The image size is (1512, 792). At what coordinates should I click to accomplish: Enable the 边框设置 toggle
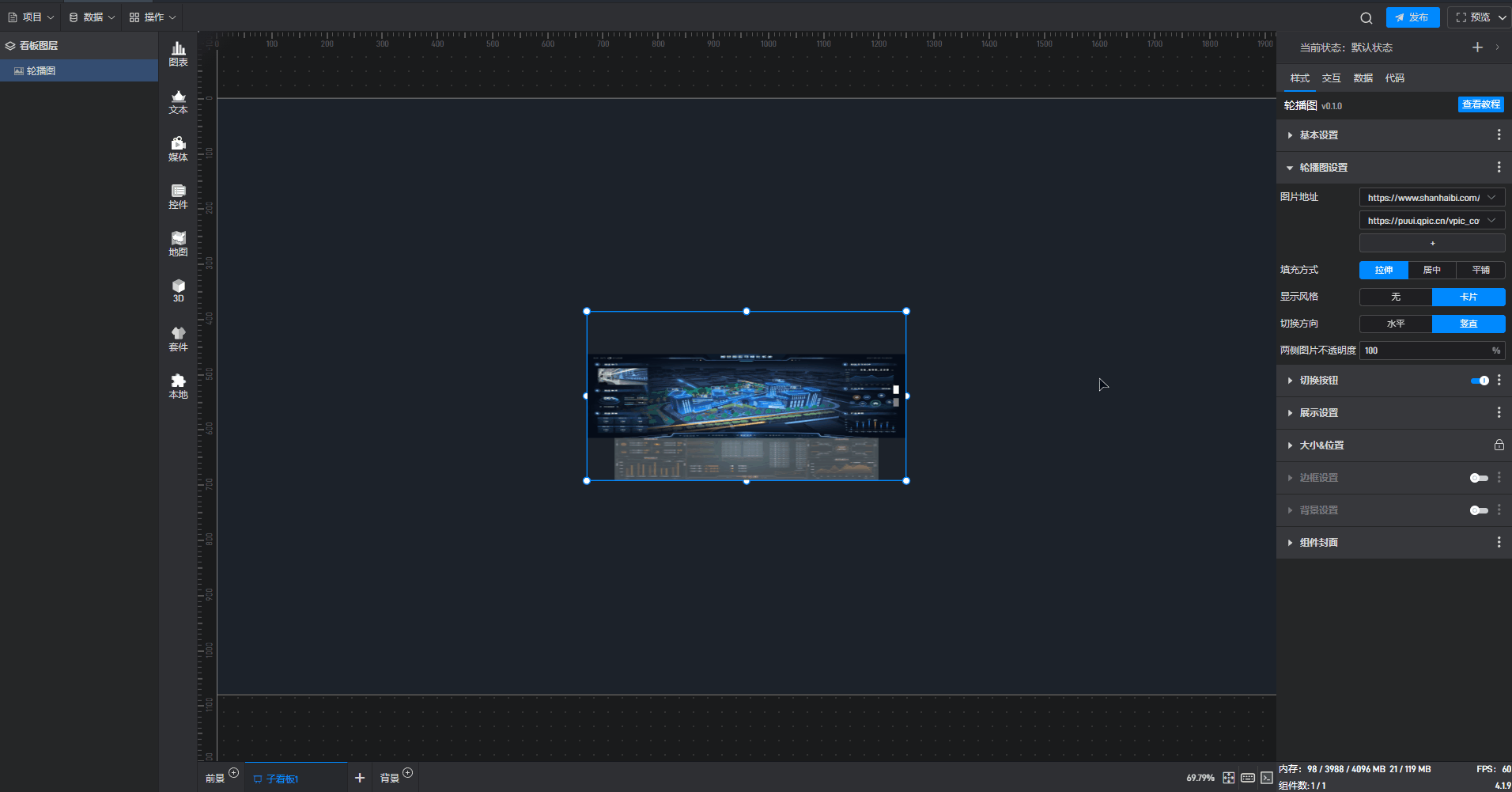[x=1478, y=478]
